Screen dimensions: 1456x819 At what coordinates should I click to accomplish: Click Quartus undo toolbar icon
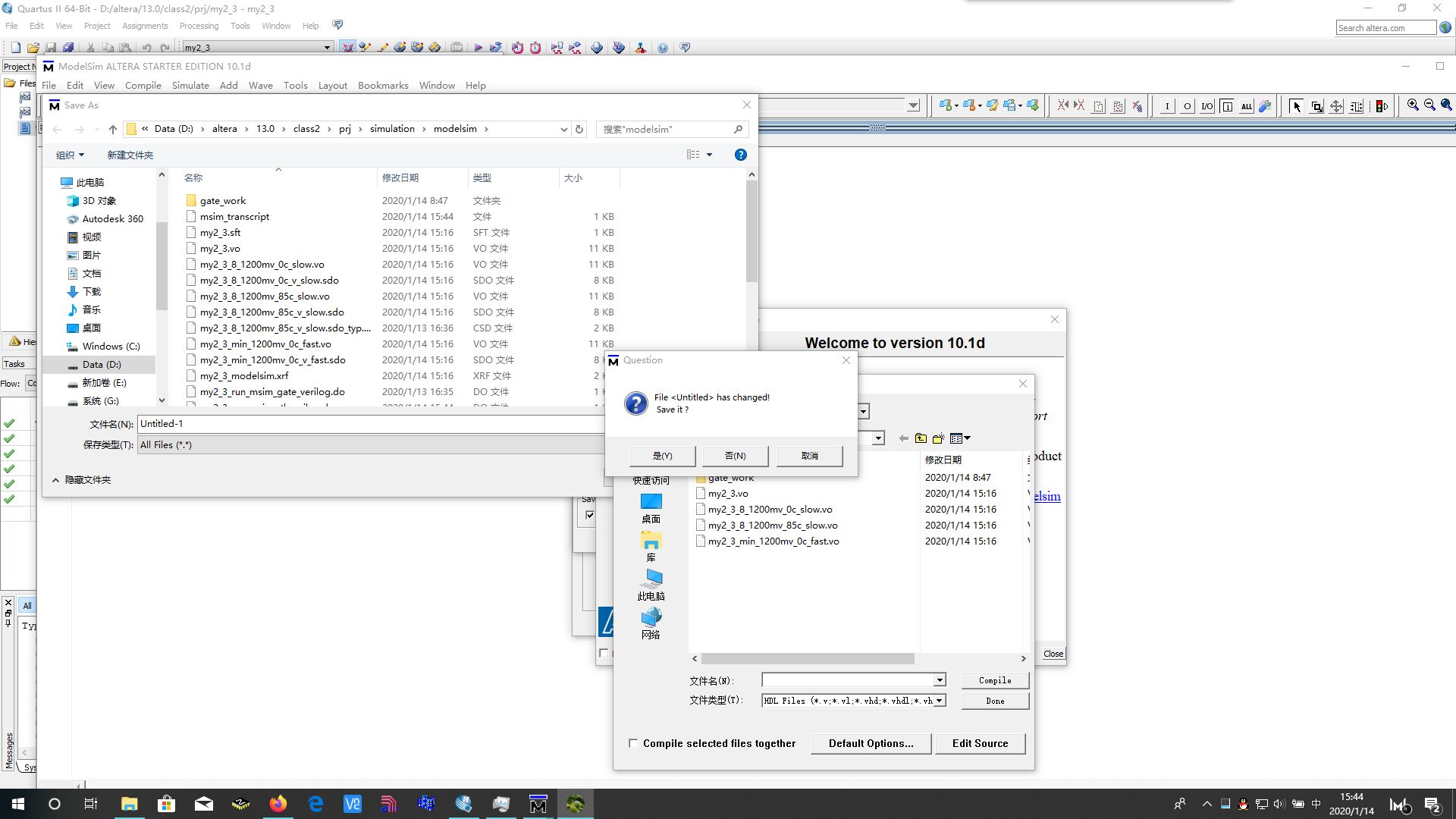pyautogui.click(x=147, y=48)
